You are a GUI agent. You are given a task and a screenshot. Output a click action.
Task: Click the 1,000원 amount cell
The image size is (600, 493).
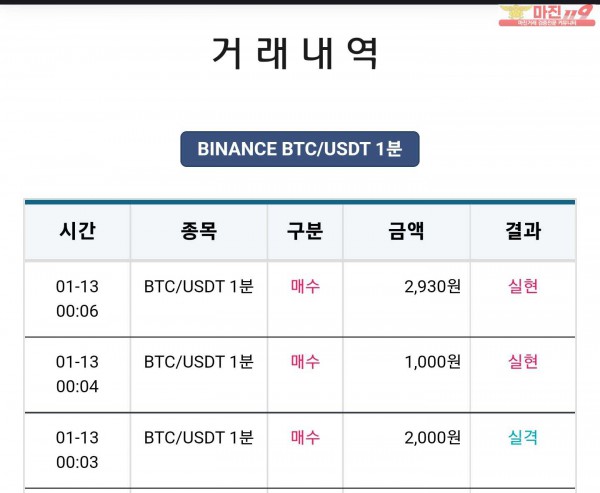(x=432, y=362)
